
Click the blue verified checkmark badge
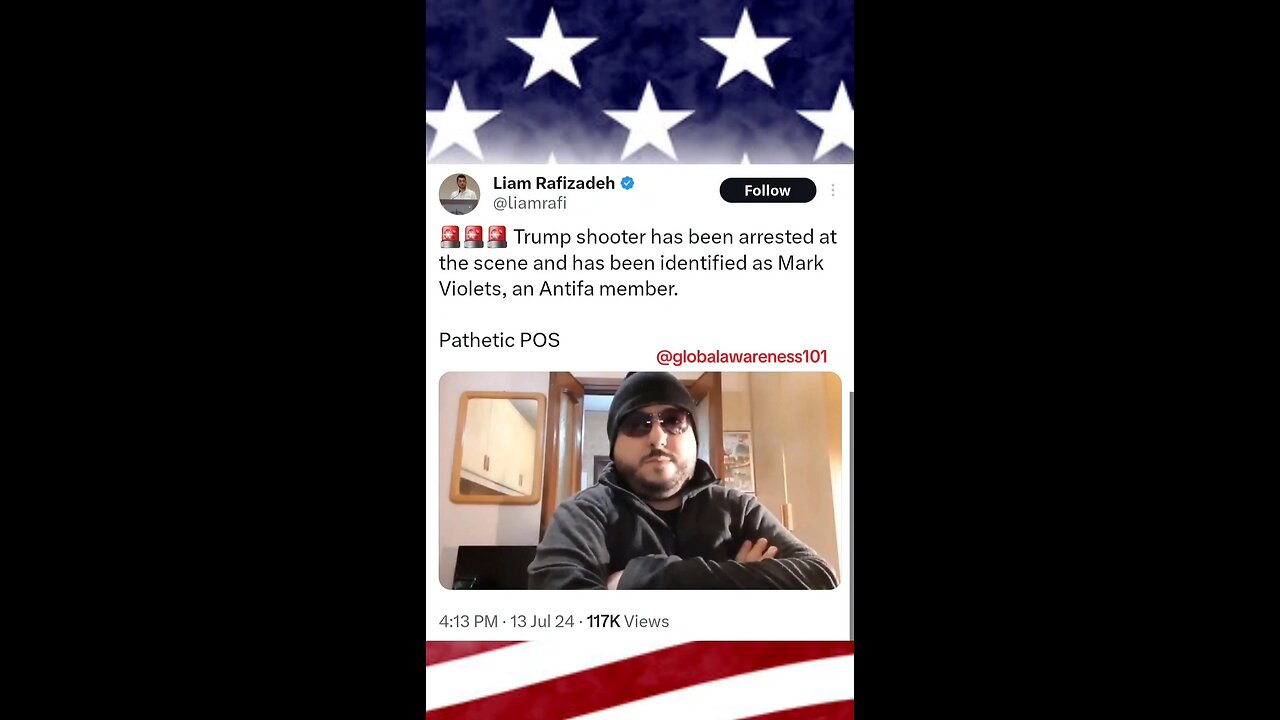click(627, 183)
